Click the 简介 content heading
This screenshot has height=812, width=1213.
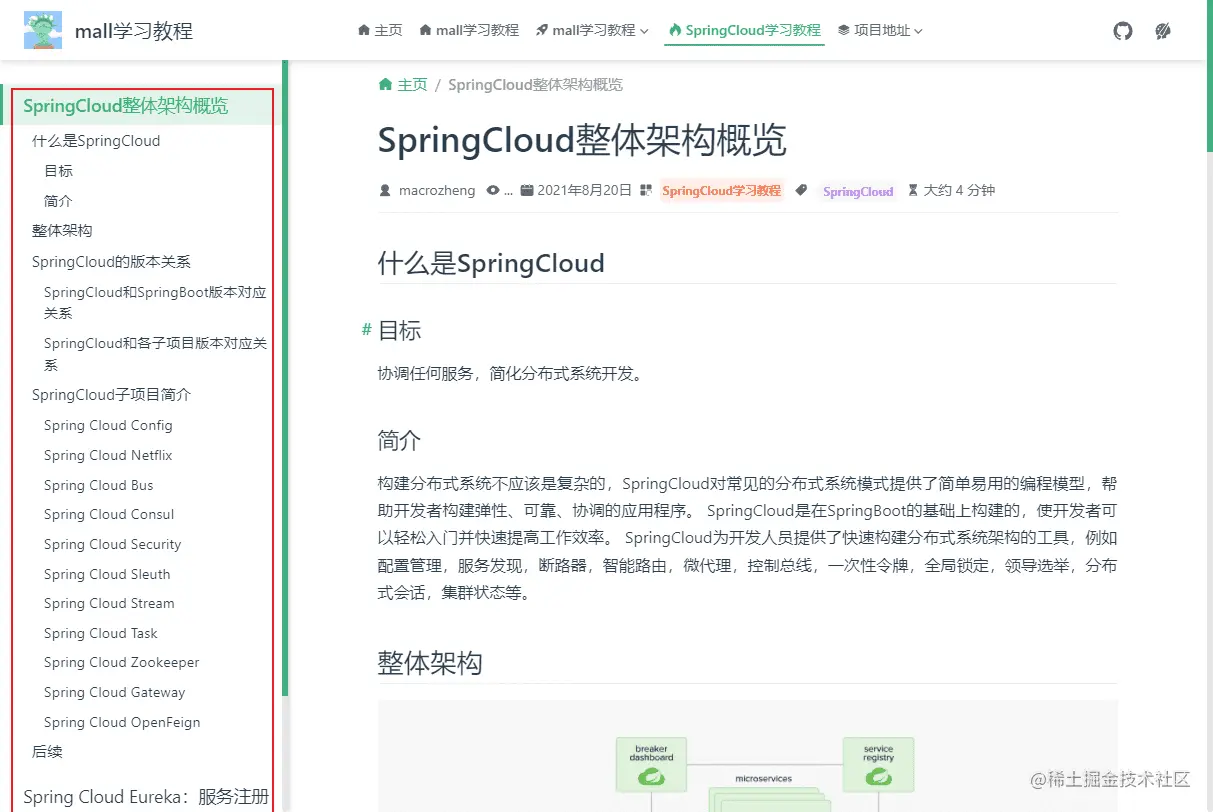coord(399,440)
